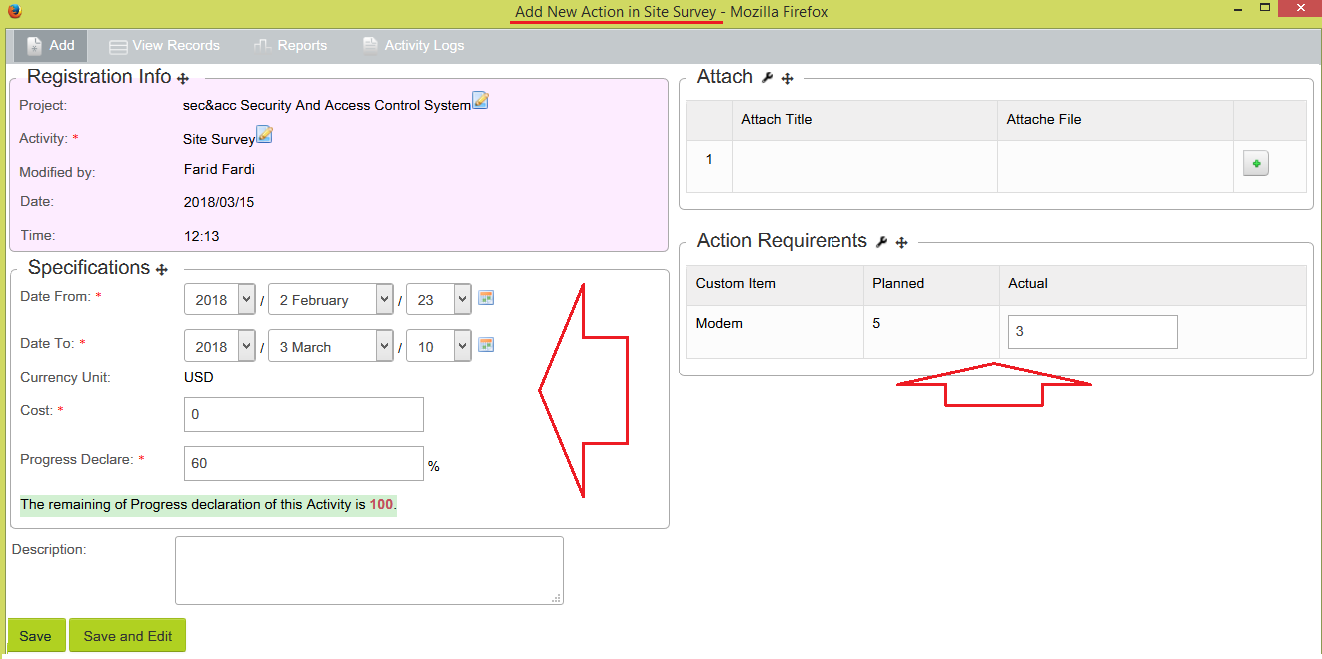The height and width of the screenshot is (659, 1322).
Task: Open the Activity Logs tab
Action: coord(413,46)
